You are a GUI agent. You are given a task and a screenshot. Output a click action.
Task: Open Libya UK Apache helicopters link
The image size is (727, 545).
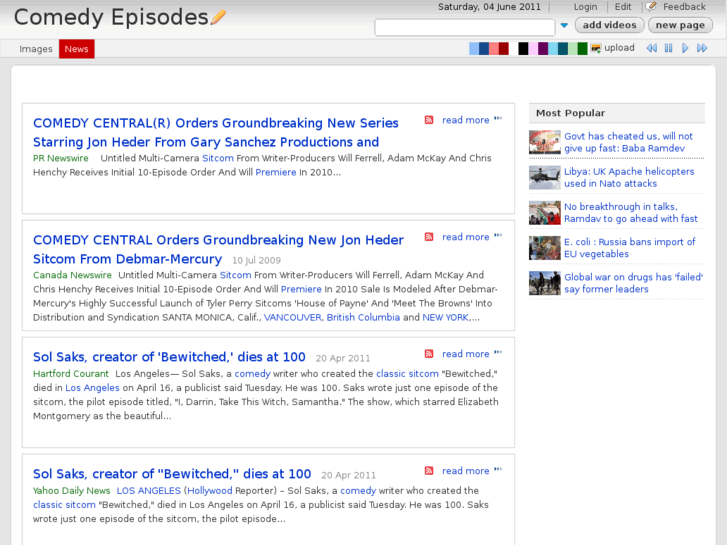click(629, 177)
